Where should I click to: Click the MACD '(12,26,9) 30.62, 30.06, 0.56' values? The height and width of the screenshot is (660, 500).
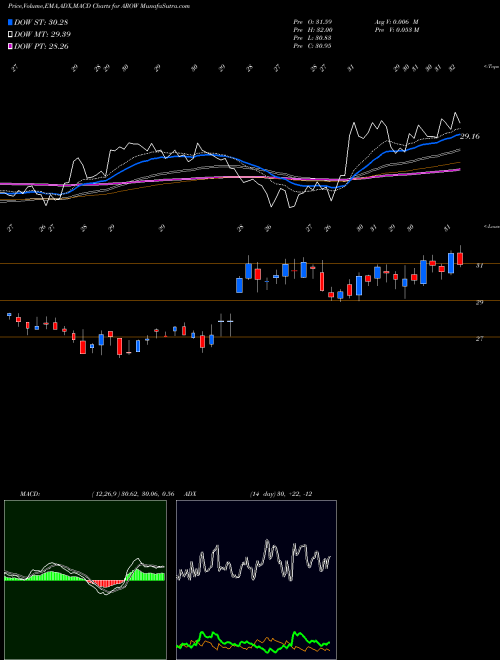[x=133, y=494]
